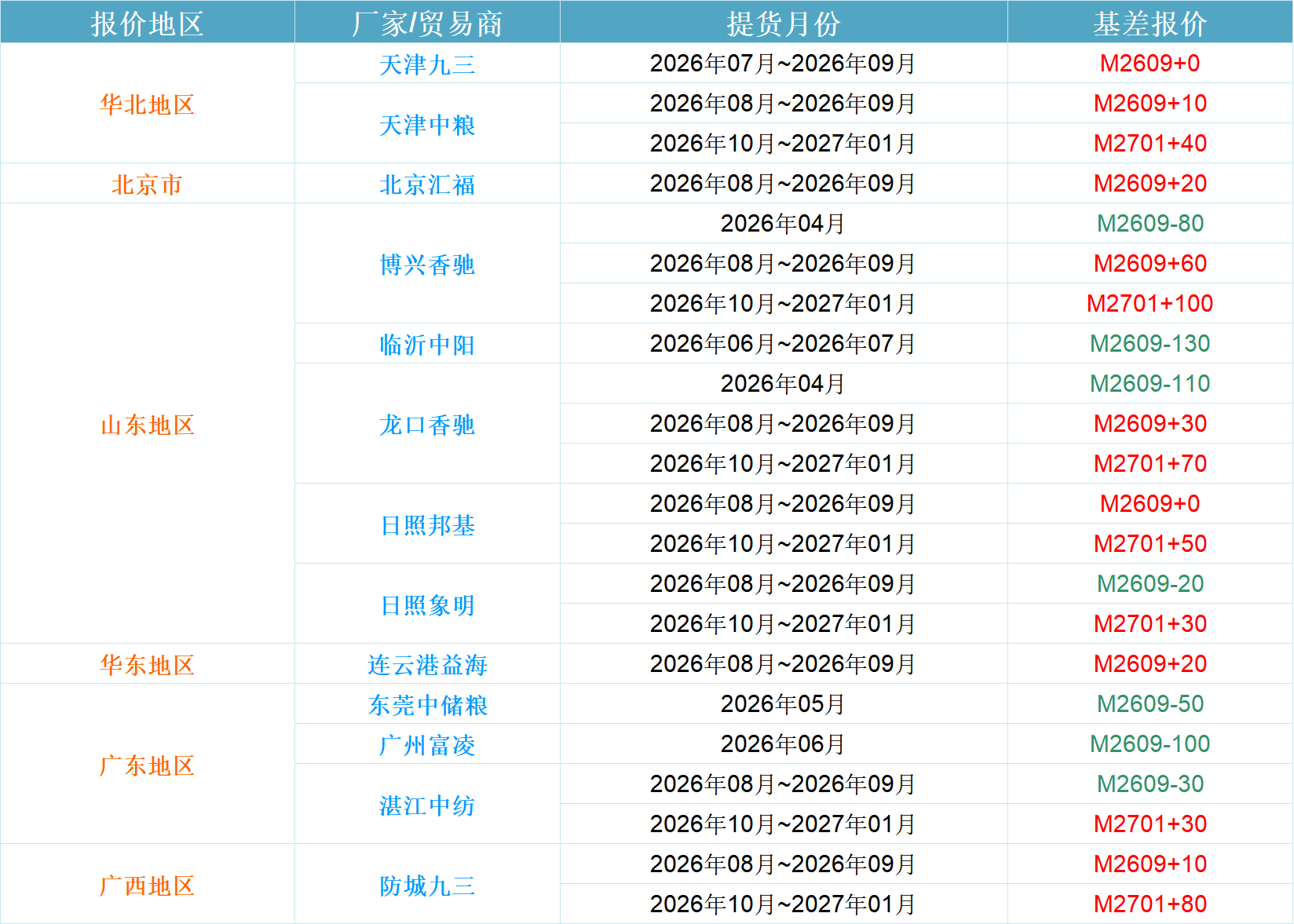Select the 华东地区 region cell

(x=147, y=665)
